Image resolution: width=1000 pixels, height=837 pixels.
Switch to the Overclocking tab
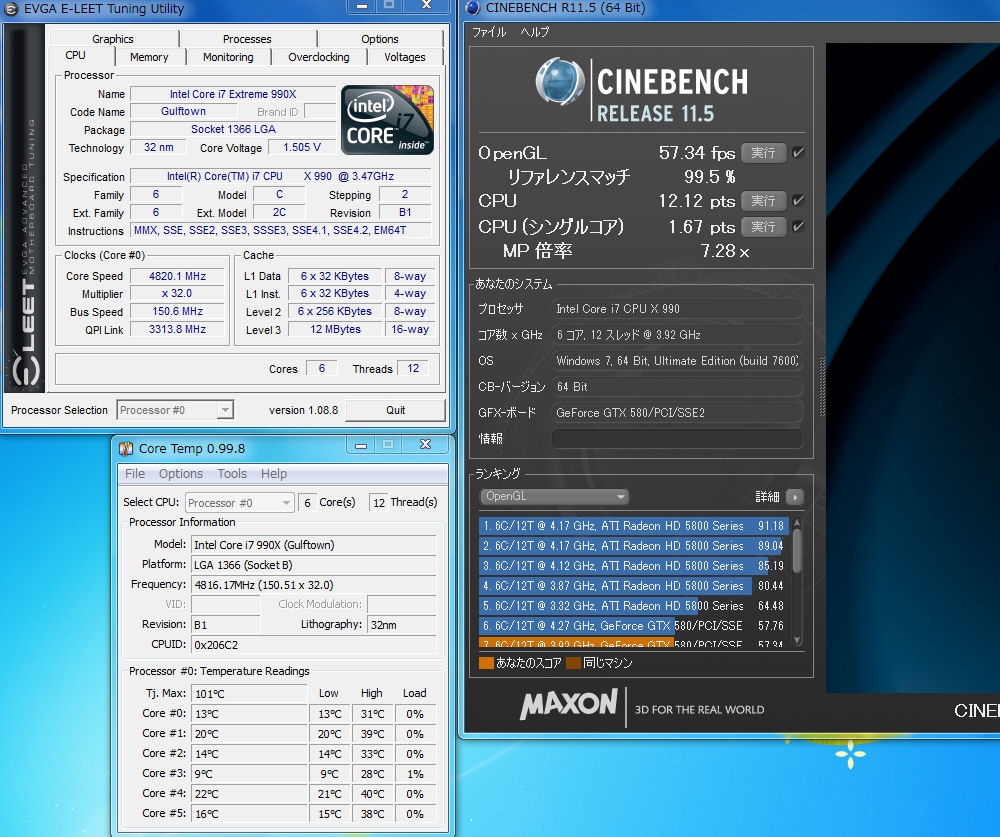tap(318, 57)
